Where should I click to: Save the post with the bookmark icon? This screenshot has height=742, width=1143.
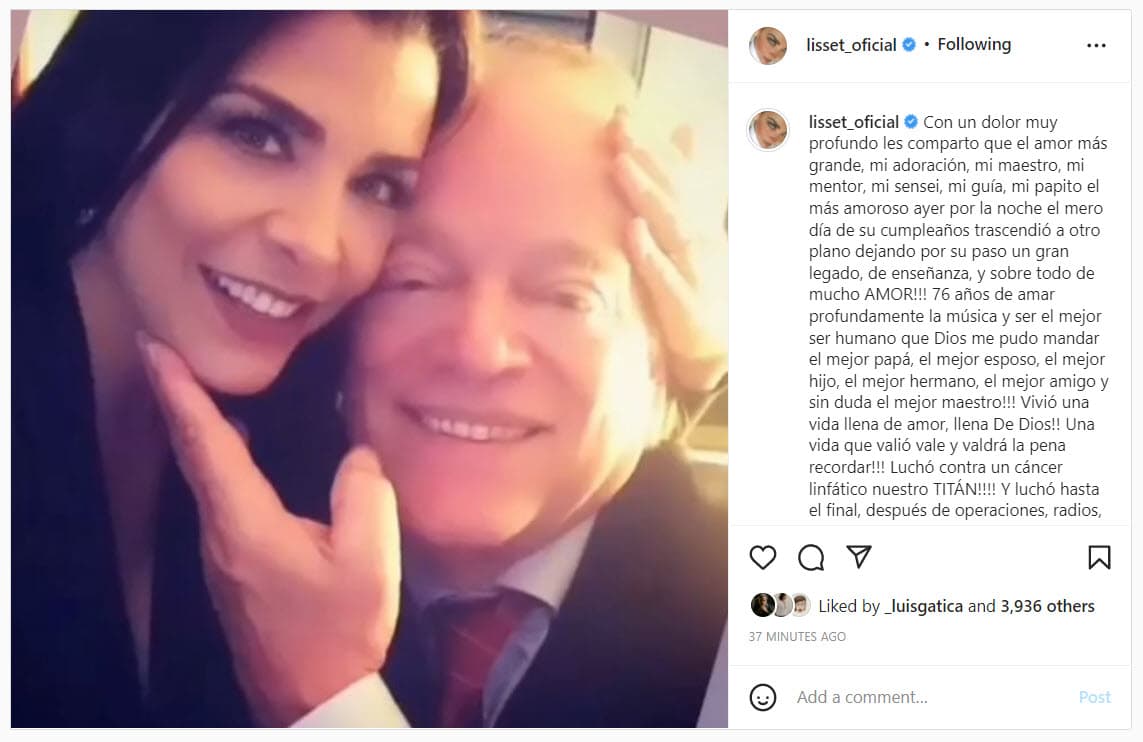[x=1099, y=558]
